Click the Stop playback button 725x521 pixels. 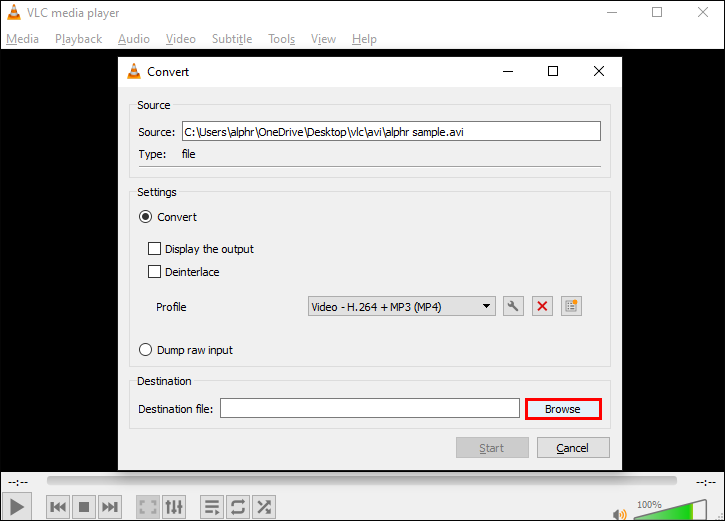point(84,507)
